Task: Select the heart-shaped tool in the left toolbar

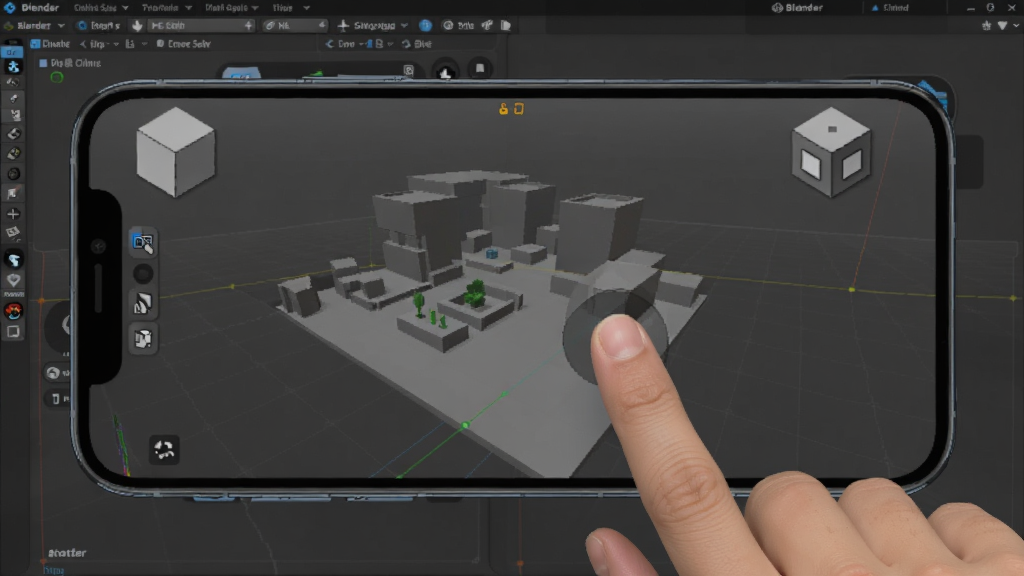Action: click(13, 280)
